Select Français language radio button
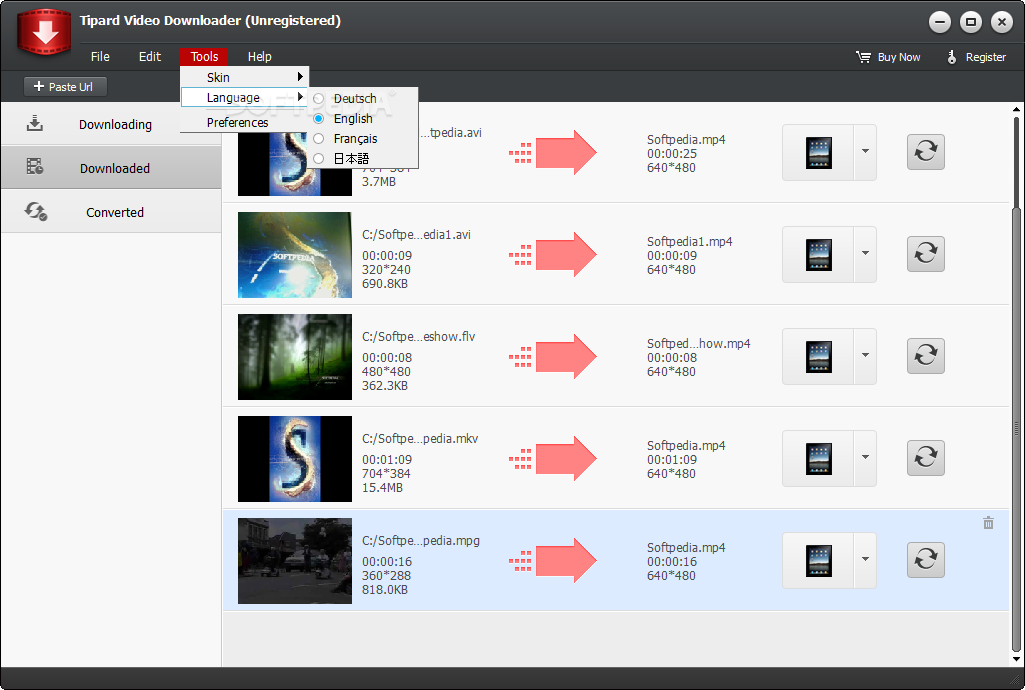This screenshot has width=1025, height=690. (x=318, y=139)
